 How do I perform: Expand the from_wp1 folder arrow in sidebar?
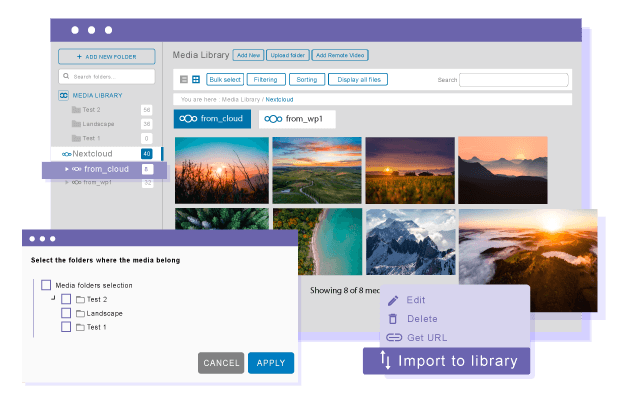(x=67, y=182)
